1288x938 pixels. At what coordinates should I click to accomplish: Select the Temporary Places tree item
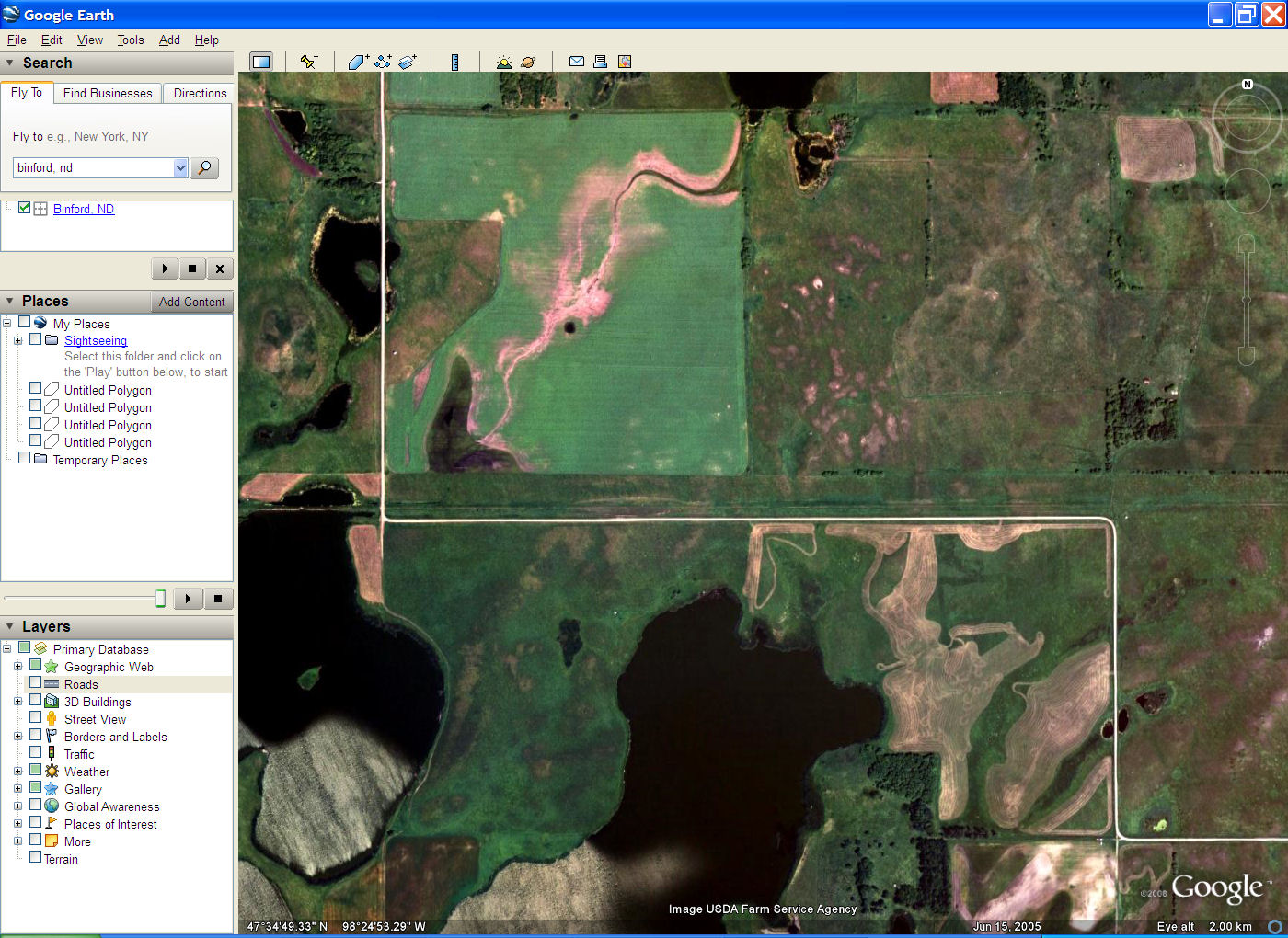(x=100, y=460)
